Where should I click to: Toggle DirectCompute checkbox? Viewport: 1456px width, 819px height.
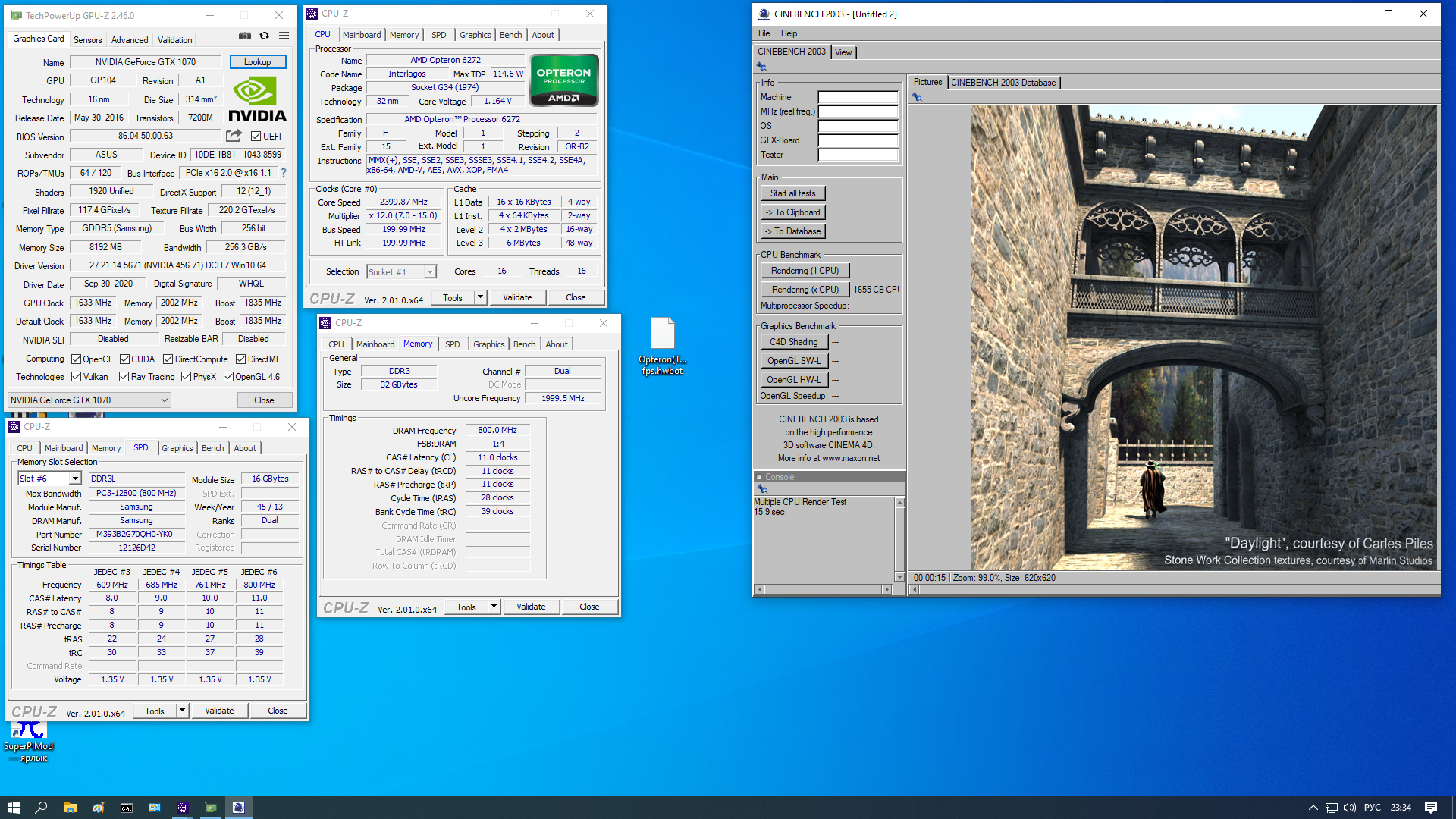[168, 359]
